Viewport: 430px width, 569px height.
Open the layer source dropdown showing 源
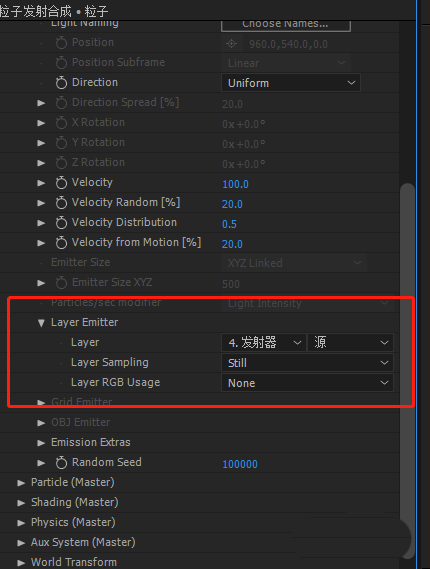click(x=350, y=343)
